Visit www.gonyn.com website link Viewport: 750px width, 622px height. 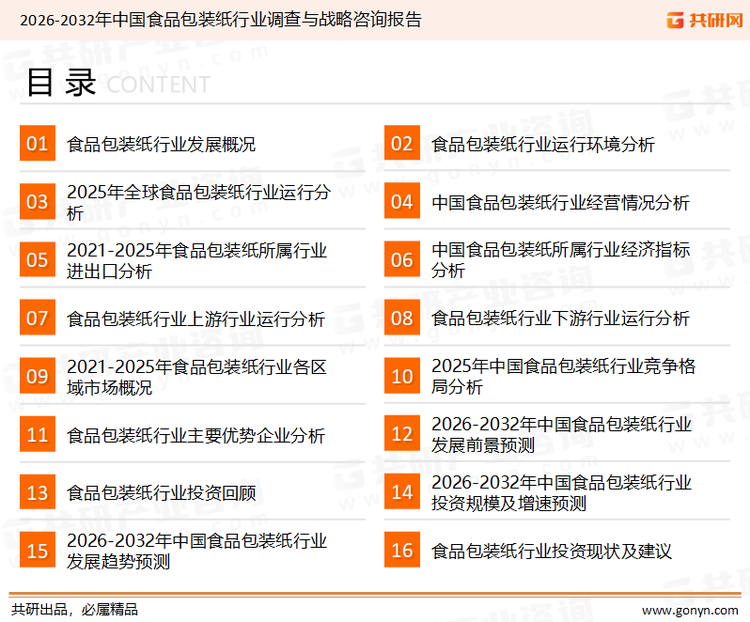tap(689, 609)
